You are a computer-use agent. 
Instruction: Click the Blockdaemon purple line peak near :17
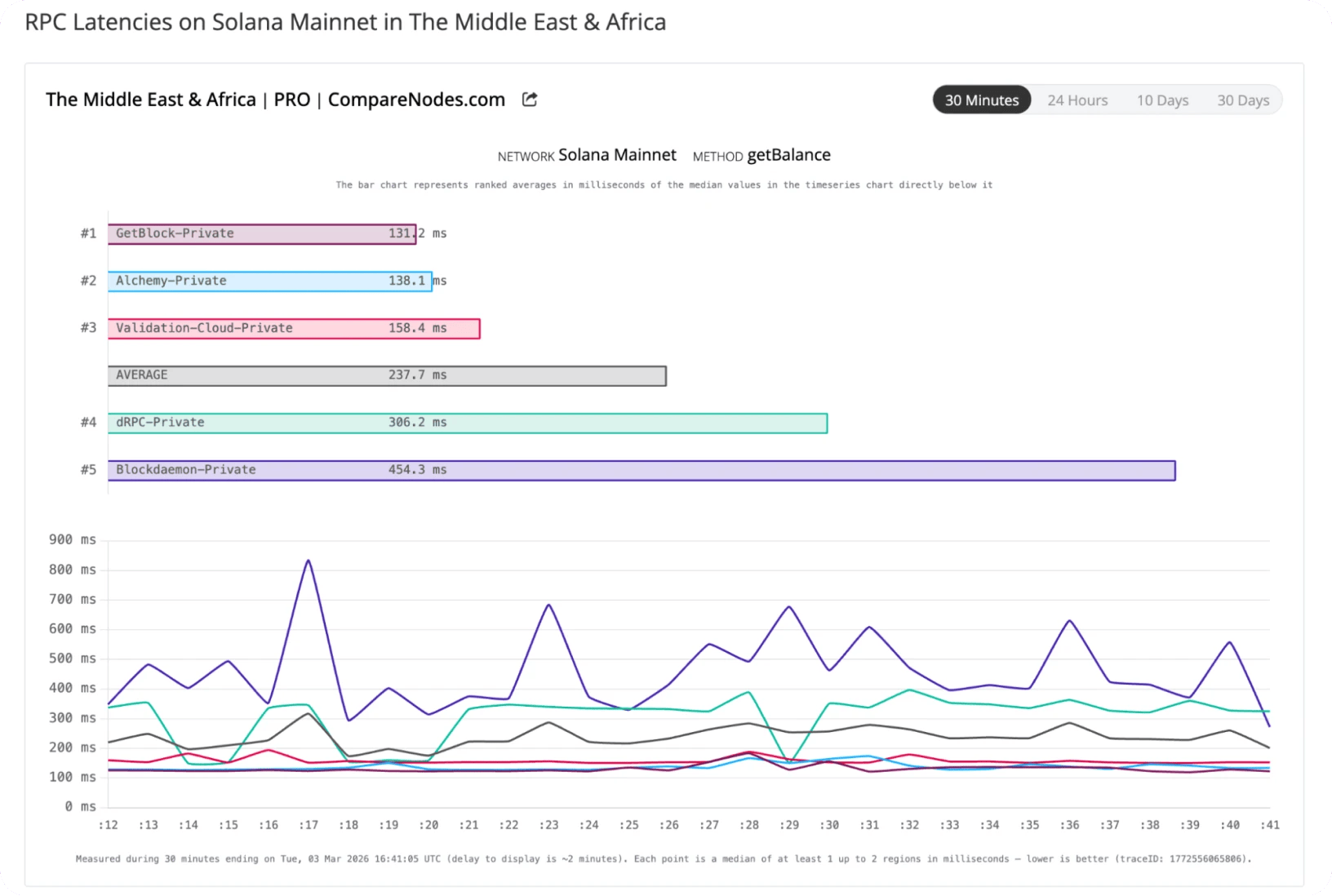point(309,560)
